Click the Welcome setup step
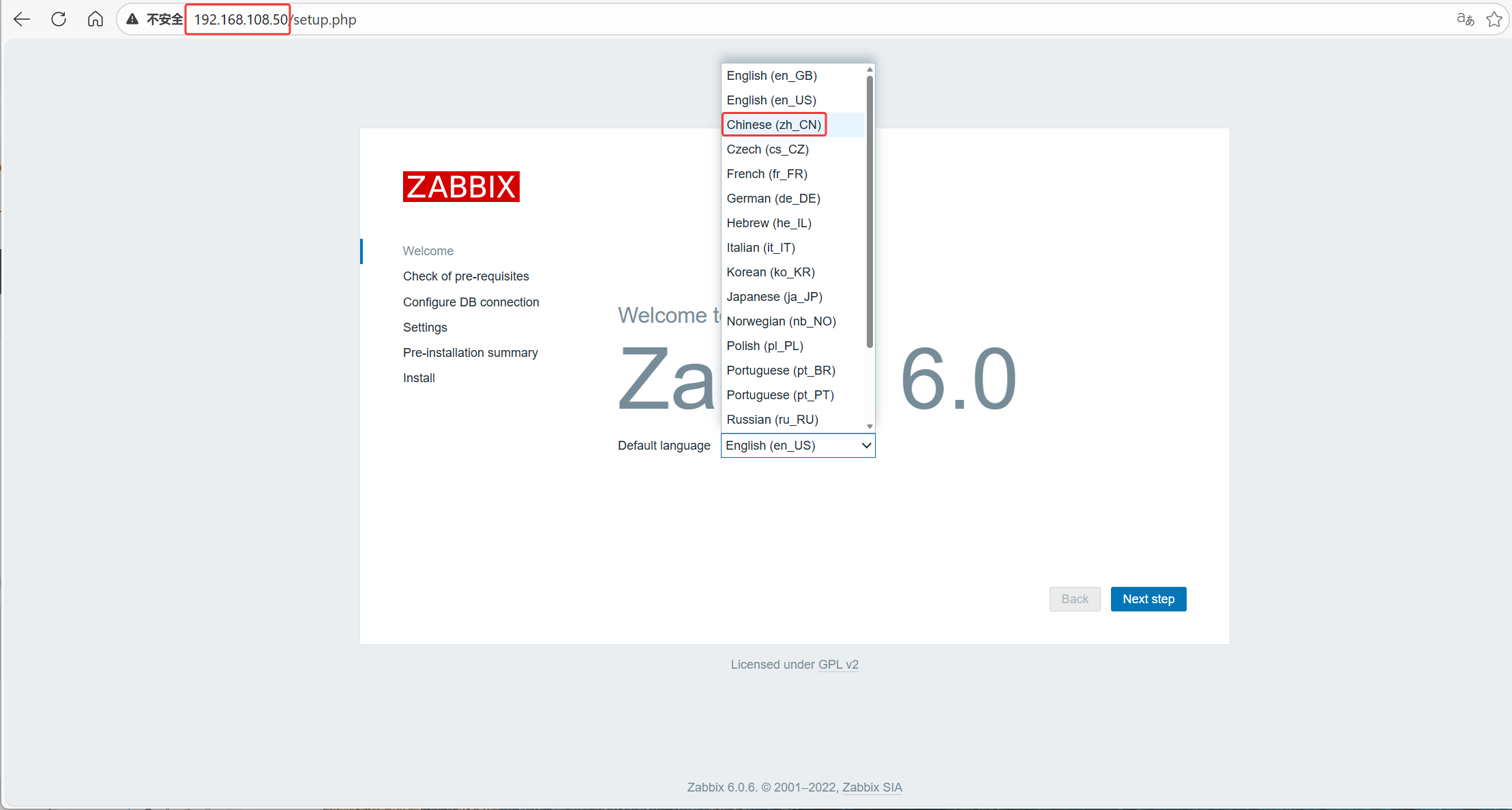 point(428,251)
